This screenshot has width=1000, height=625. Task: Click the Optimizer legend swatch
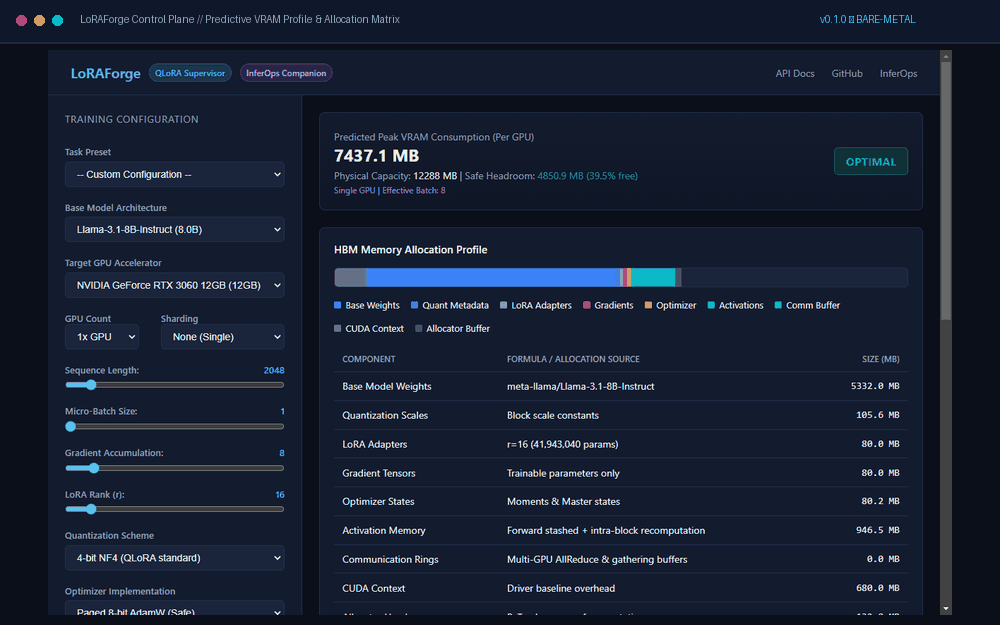(649, 305)
